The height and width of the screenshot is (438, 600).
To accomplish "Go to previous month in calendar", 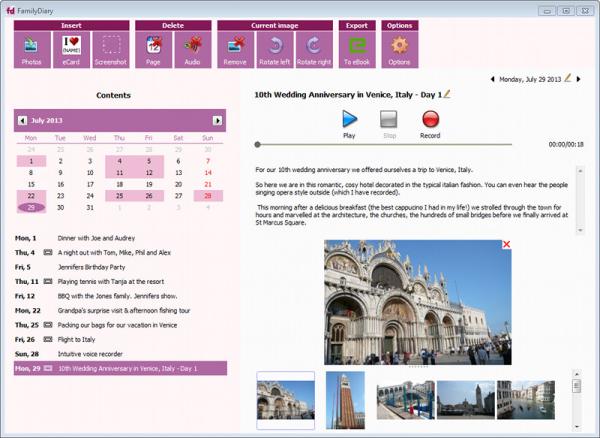I will click(22, 121).
